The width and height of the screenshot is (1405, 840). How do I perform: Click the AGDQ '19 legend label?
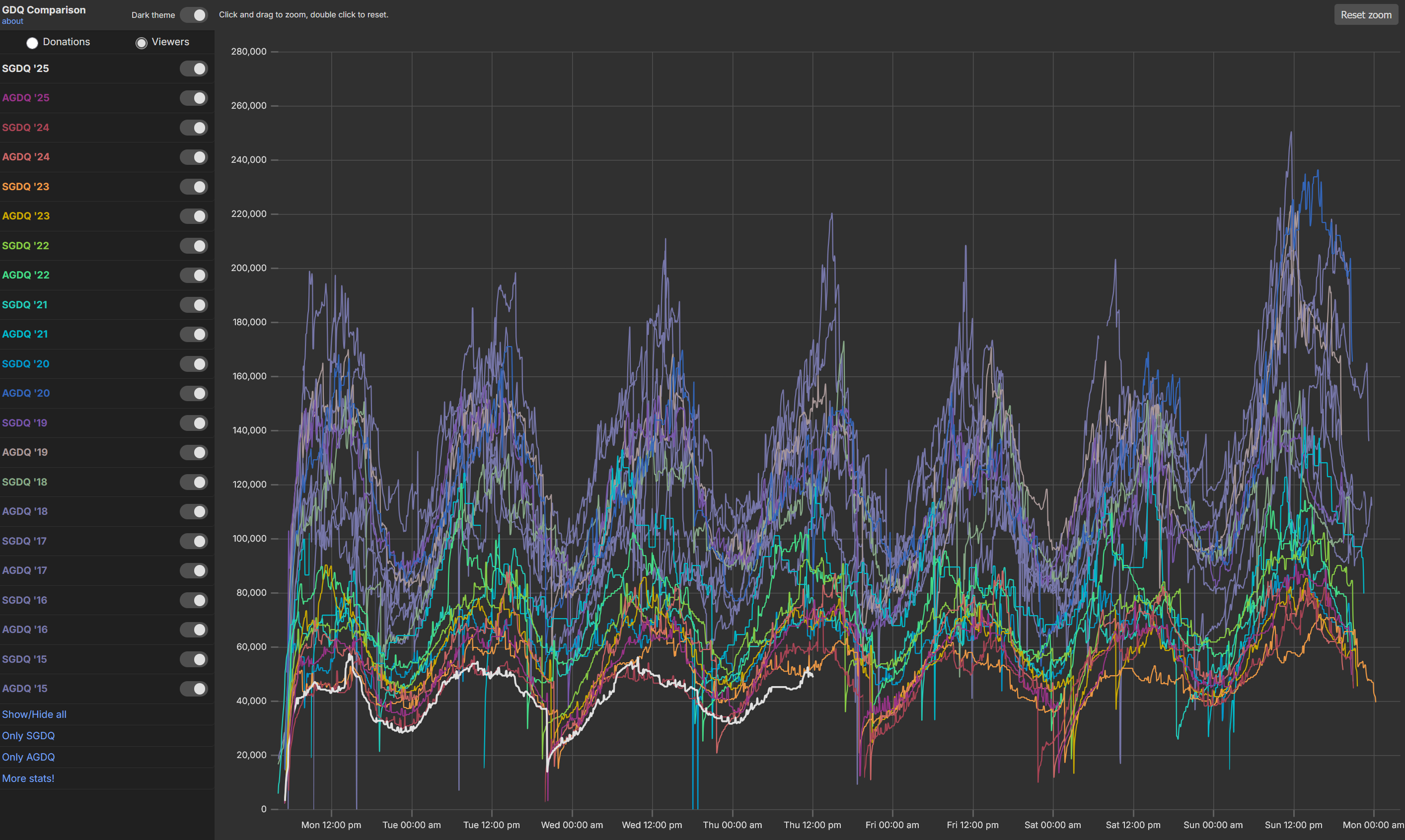tap(24, 452)
